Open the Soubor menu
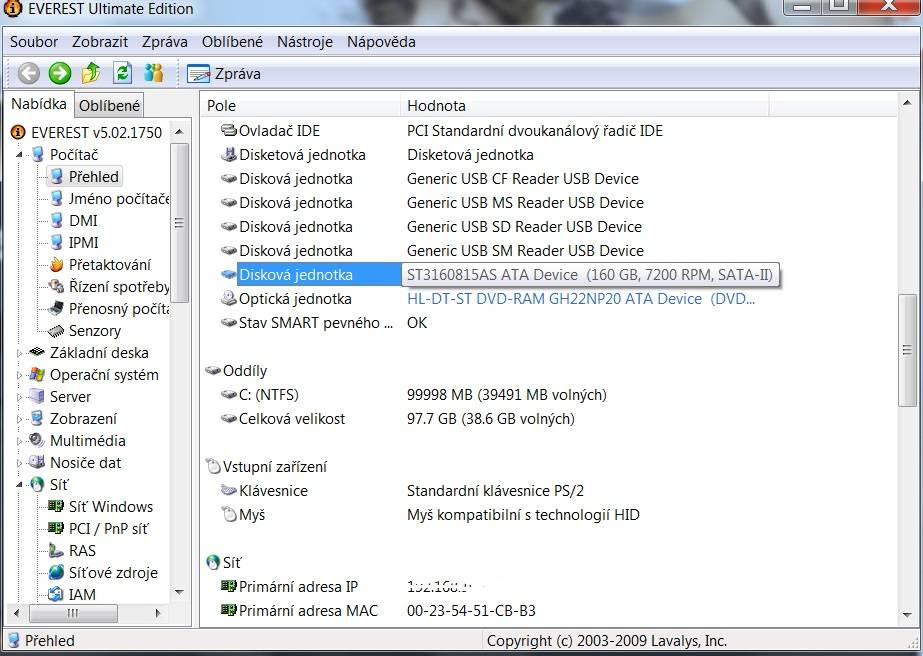Viewport: 923px width, 656px height. [34, 42]
